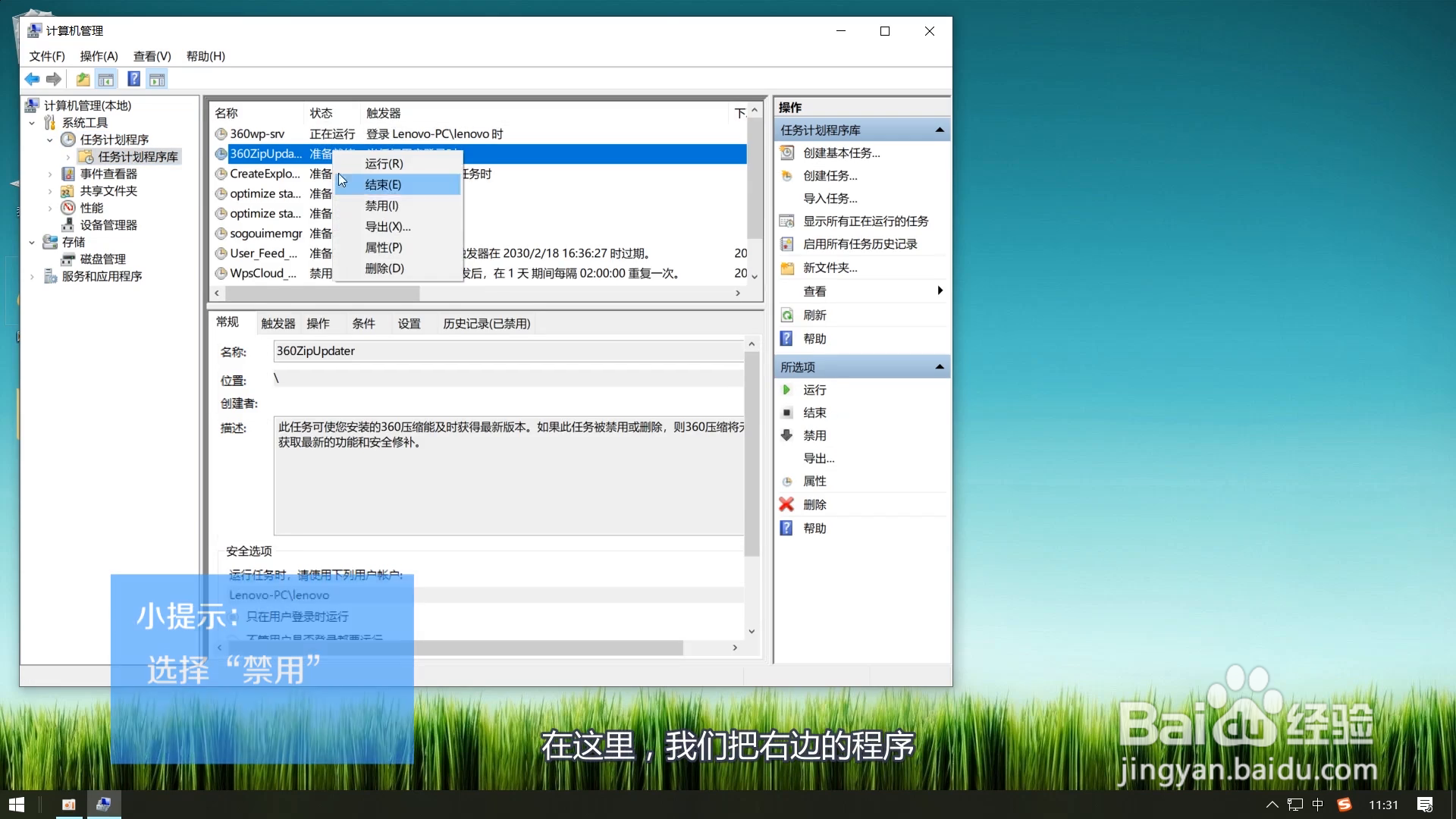Open Device Manager in the tree
Image resolution: width=1456 pixels, height=819 pixels.
pos(108,225)
